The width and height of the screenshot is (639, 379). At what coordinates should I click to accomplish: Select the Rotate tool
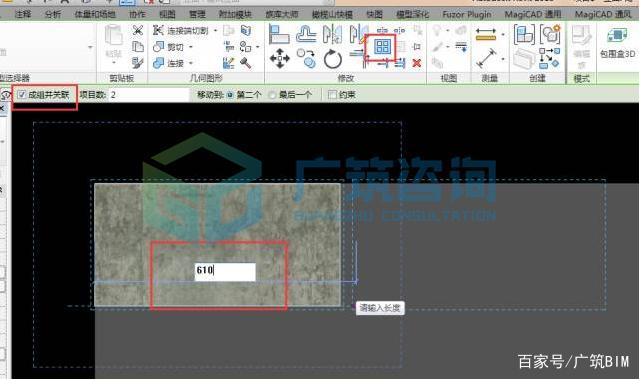point(333,59)
